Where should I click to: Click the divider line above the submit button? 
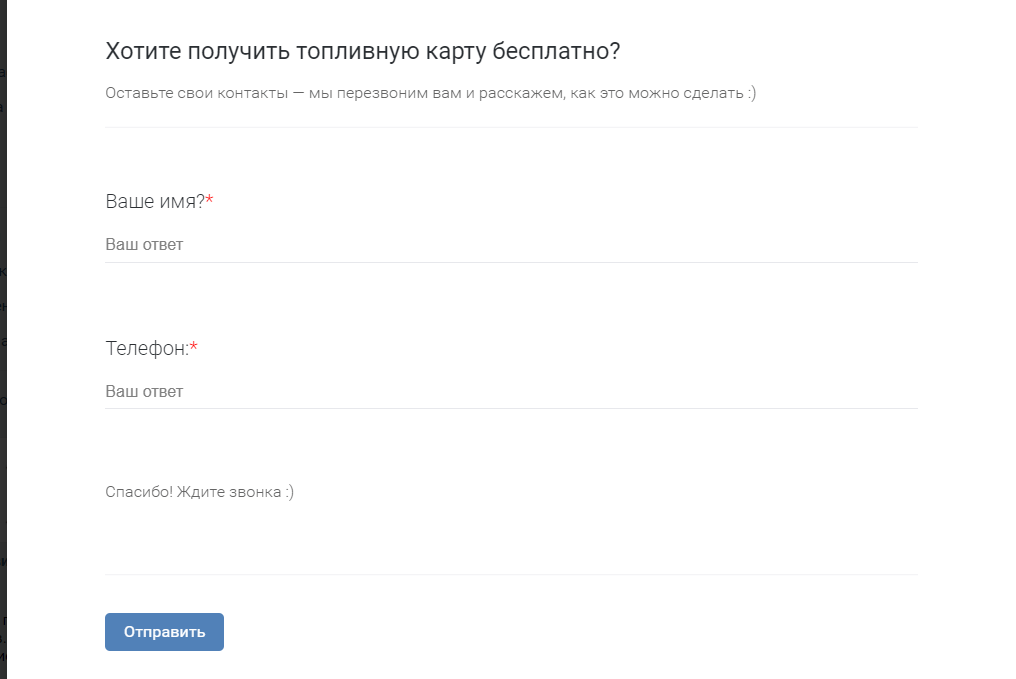[x=510, y=573]
